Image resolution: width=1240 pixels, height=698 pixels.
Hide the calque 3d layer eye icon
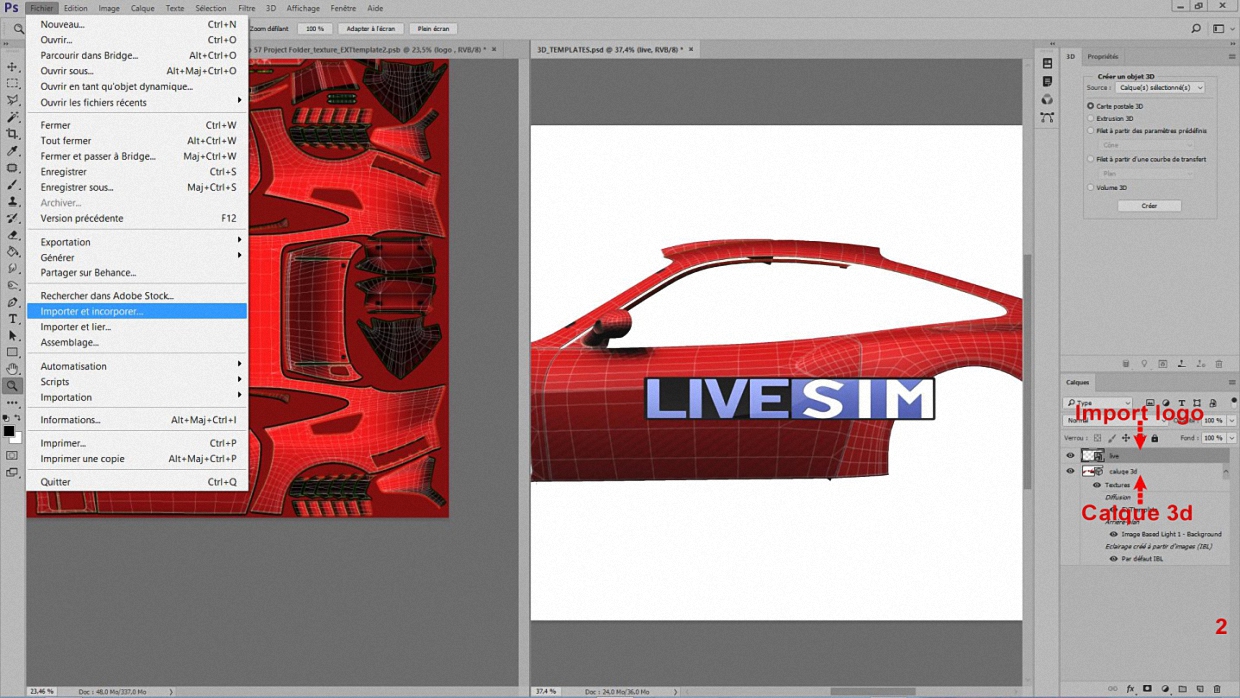(x=1070, y=471)
